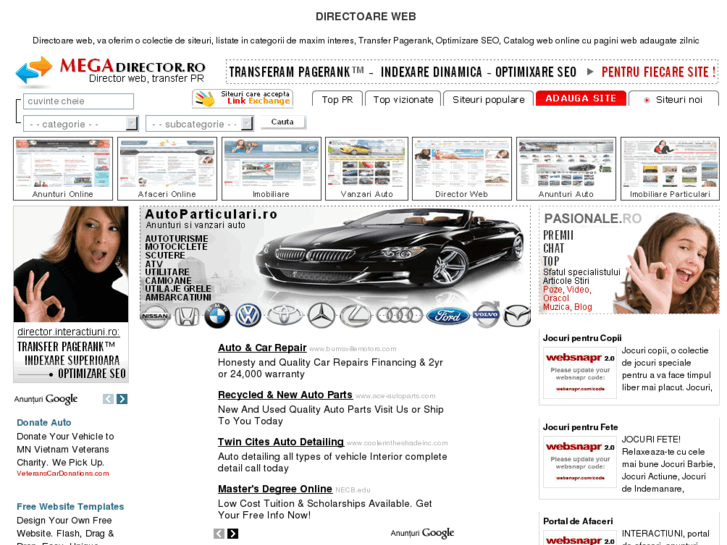Viewport: 727px width, 545px height.
Task: Open Vanzari Auto thumbnail
Action: tap(367, 168)
